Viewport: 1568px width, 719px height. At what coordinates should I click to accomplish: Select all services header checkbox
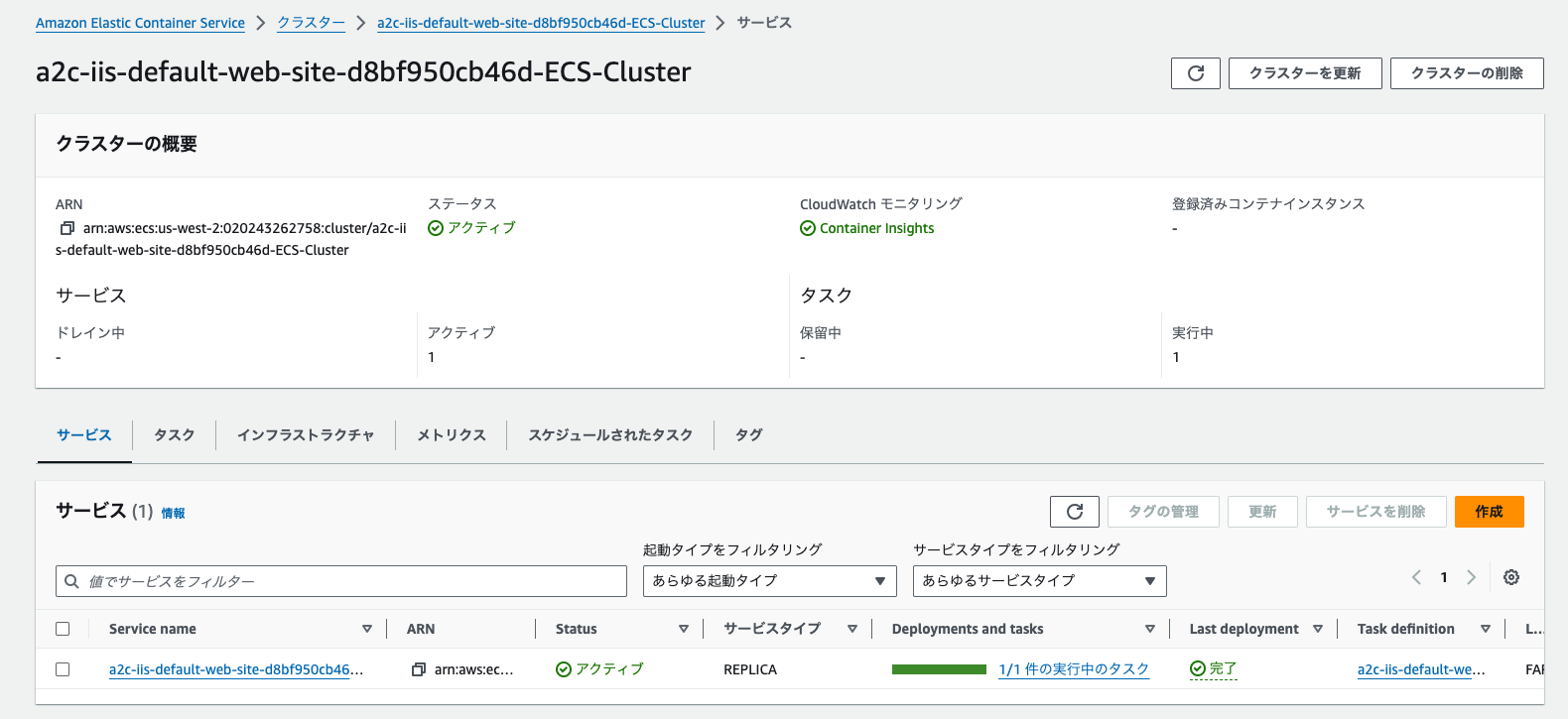(63, 629)
